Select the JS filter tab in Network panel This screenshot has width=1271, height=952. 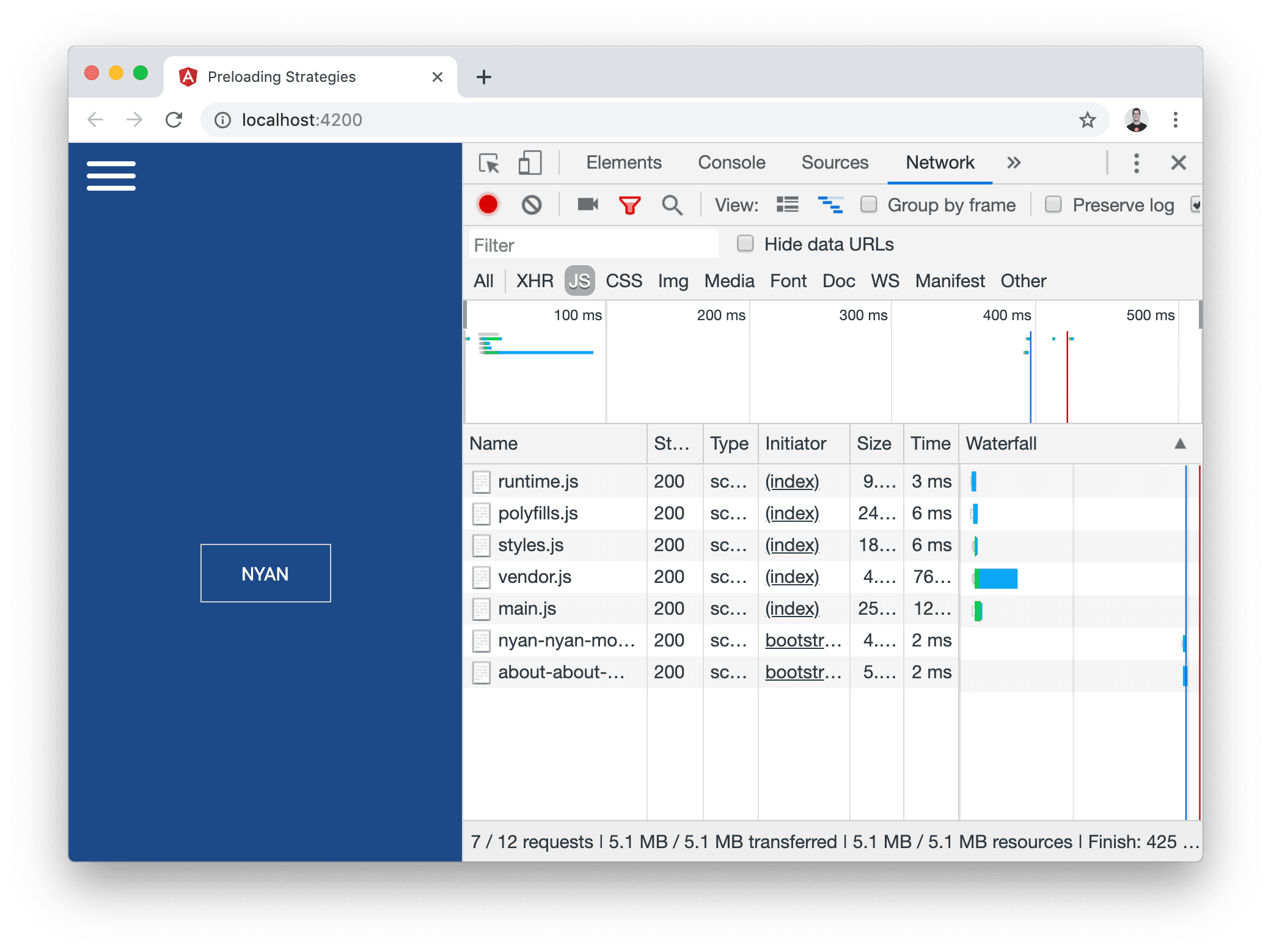pos(579,280)
